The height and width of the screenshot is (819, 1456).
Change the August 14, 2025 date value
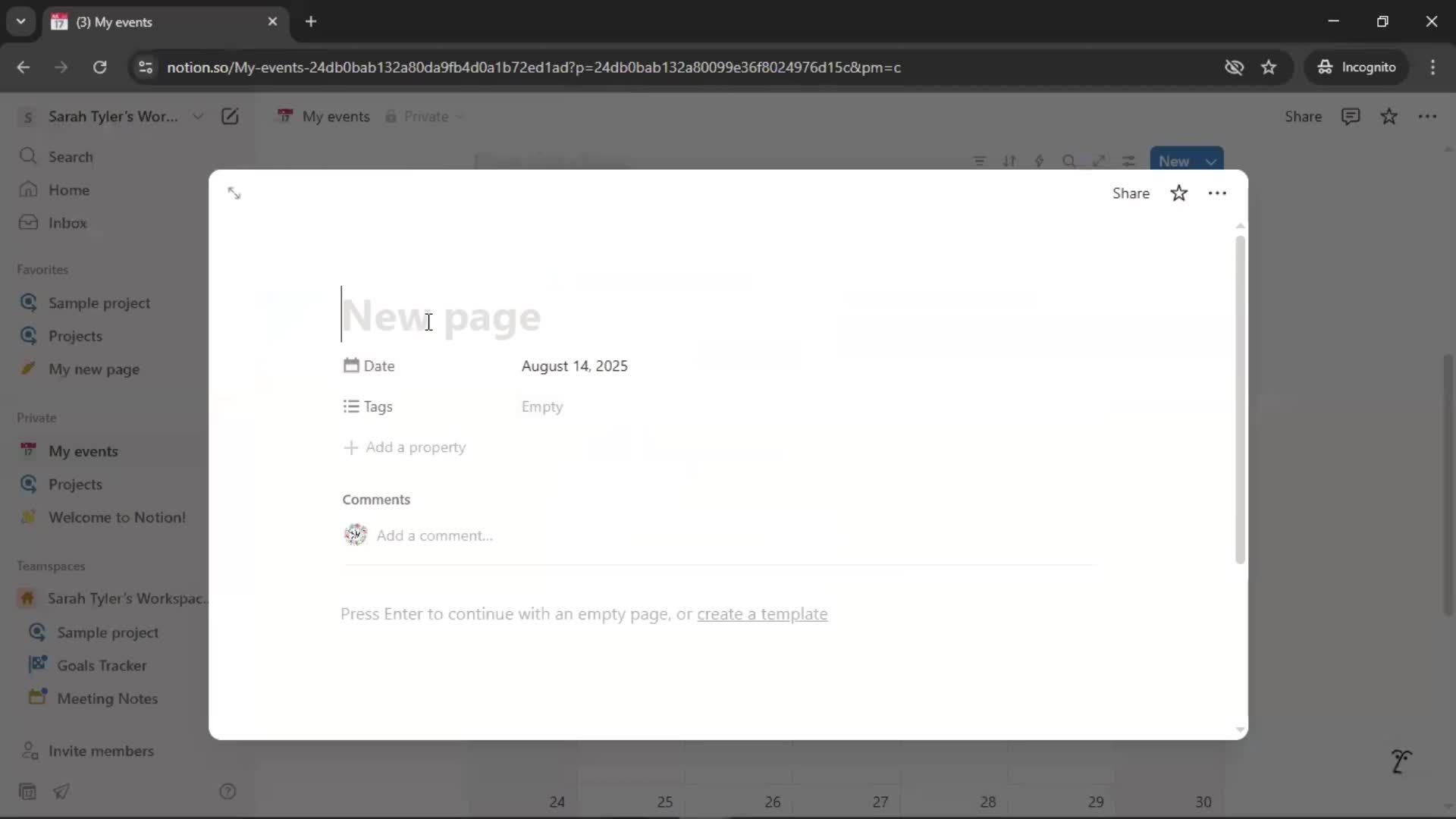pyautogui.click(x=574, y=366)
